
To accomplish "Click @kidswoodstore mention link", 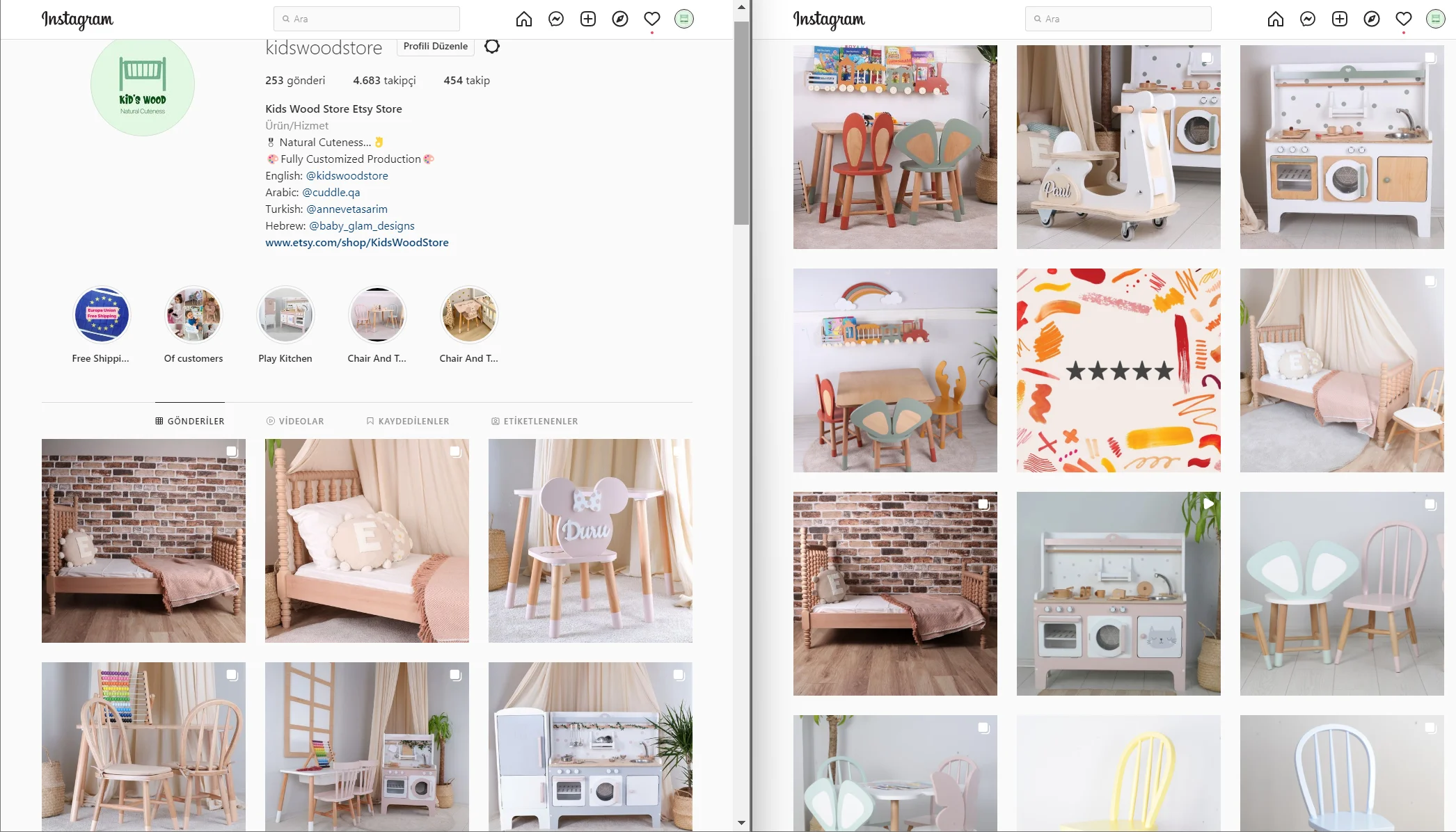I will pos(347,175).
